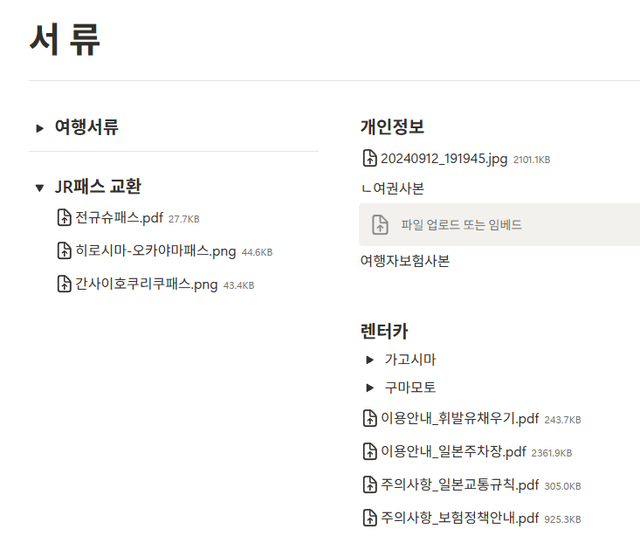Click the upload icon in the embed block
This screenshot has width=640, height=555.
(380, 225)
